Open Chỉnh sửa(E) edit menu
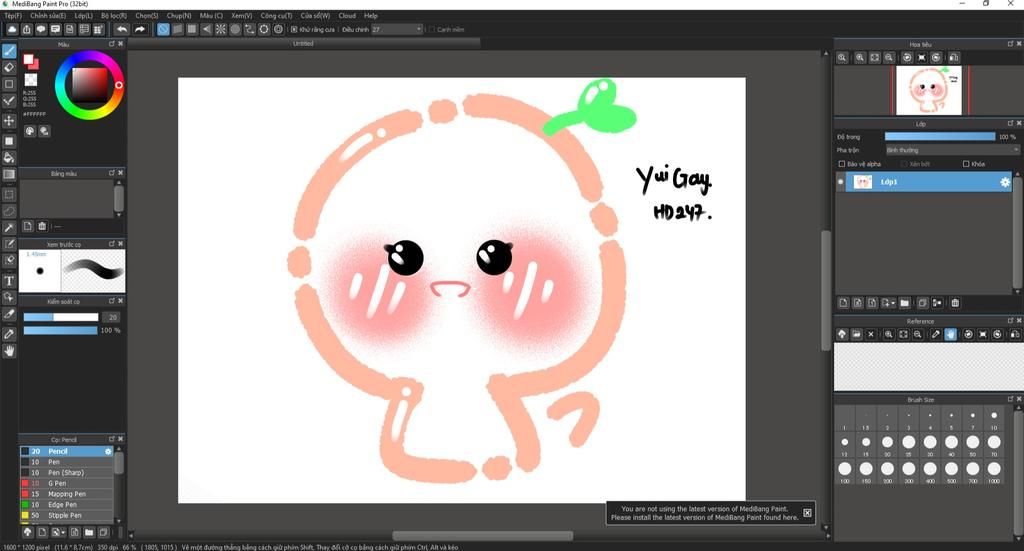 pyautogui.click(x=48, y=16)
